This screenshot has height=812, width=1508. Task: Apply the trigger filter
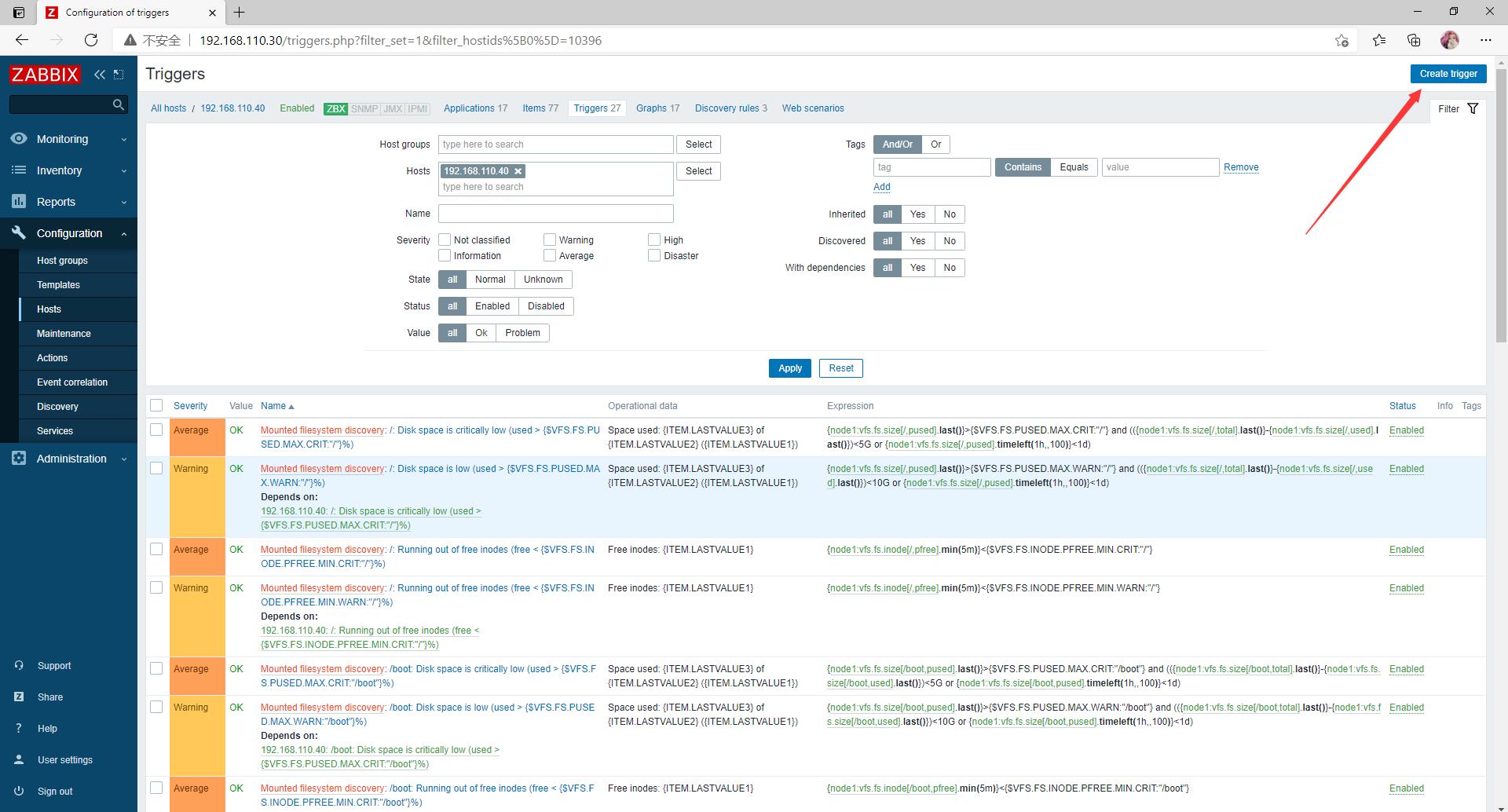point(789,368)
